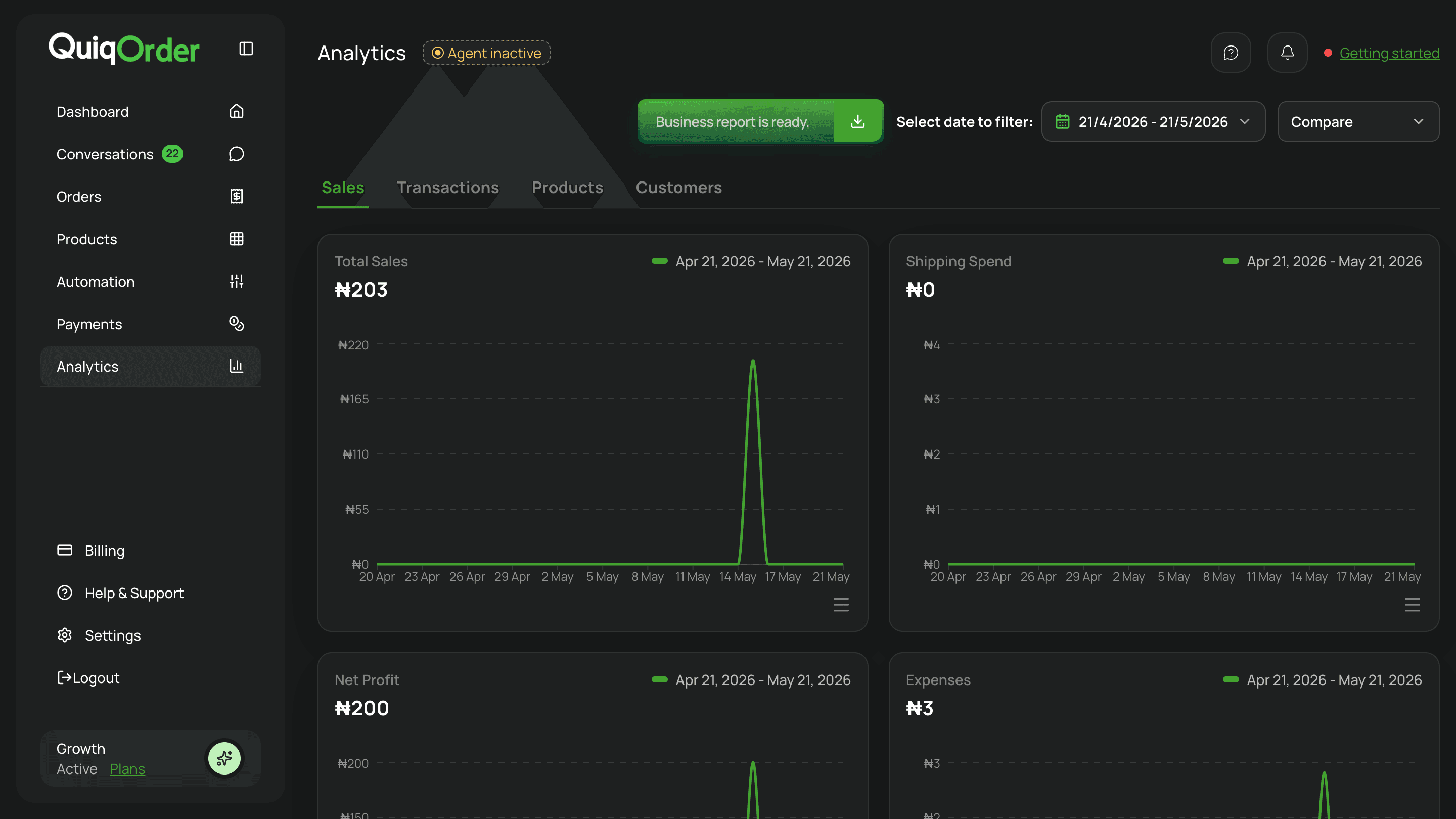Click the Orders receipt icon
Image resolution: width=1456 pixels, height=819 pixels.
[x=236, y=196]
